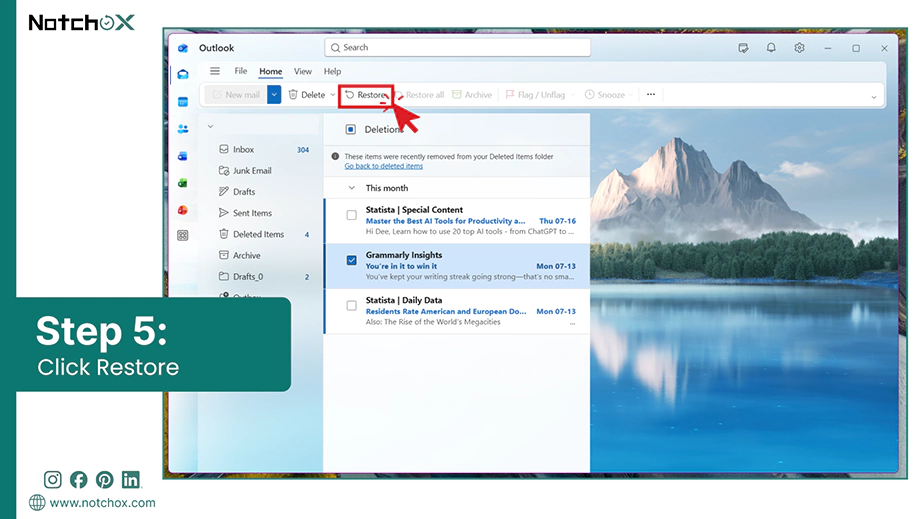The width and height of the screenshot is (922, 519).
Task: Expand the ribbon with the chevron
Action: tap(874, 97)
